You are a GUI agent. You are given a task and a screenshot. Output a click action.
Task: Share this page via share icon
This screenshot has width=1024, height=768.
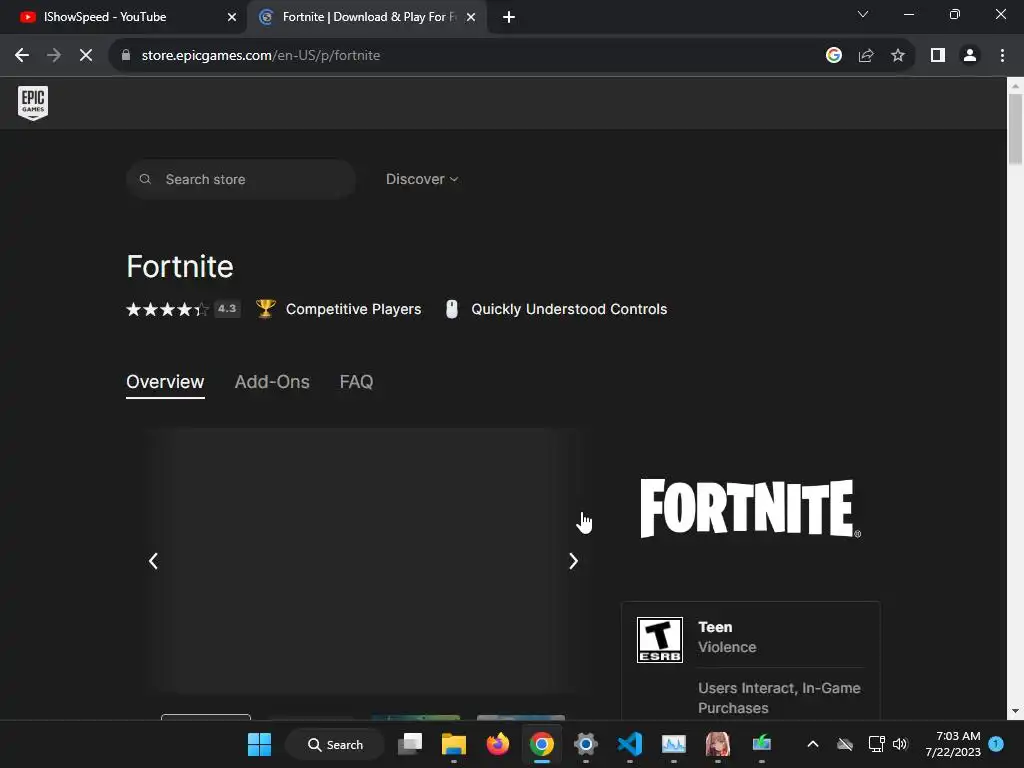[866, 56]
